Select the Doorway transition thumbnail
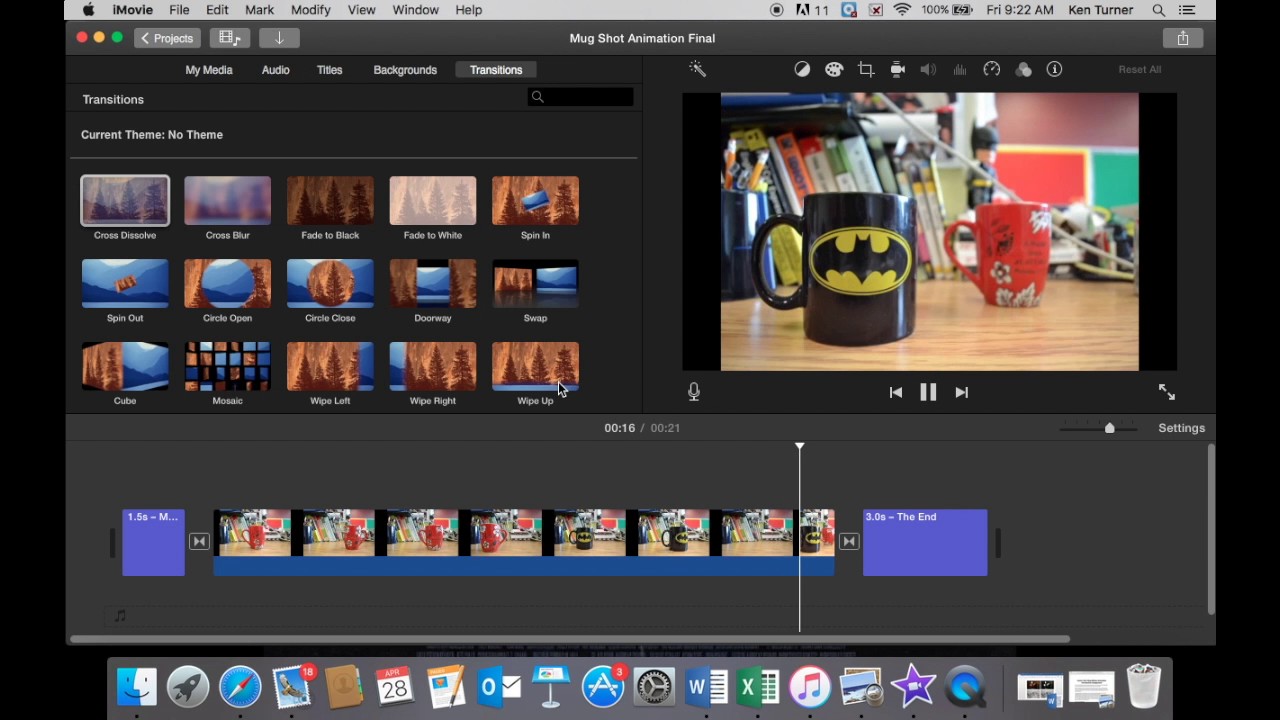 point(433,284)
